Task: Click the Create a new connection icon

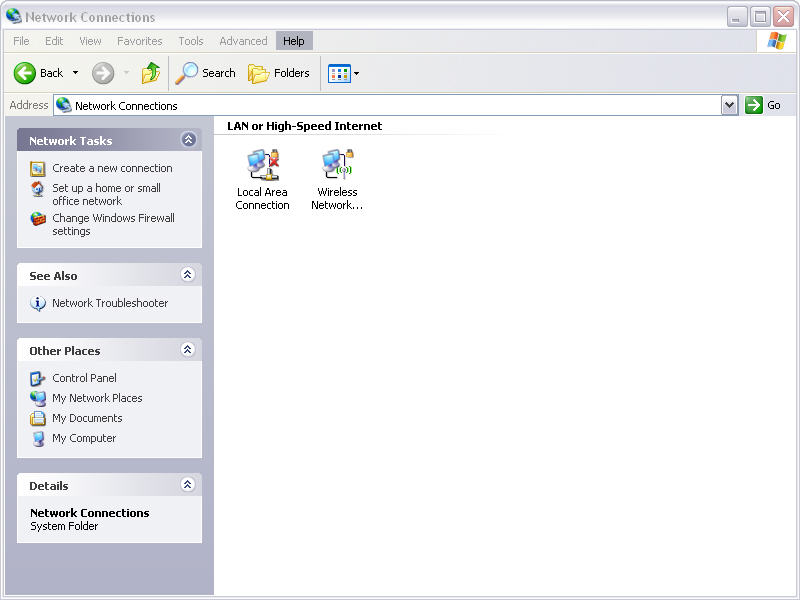Action: click(38, 169)
